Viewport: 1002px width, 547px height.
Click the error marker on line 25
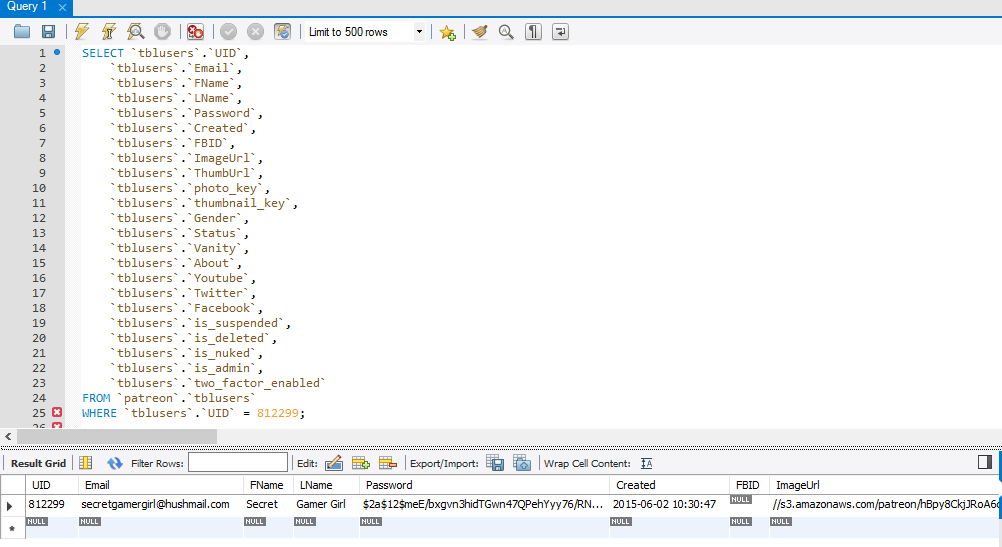coord(57,412)
